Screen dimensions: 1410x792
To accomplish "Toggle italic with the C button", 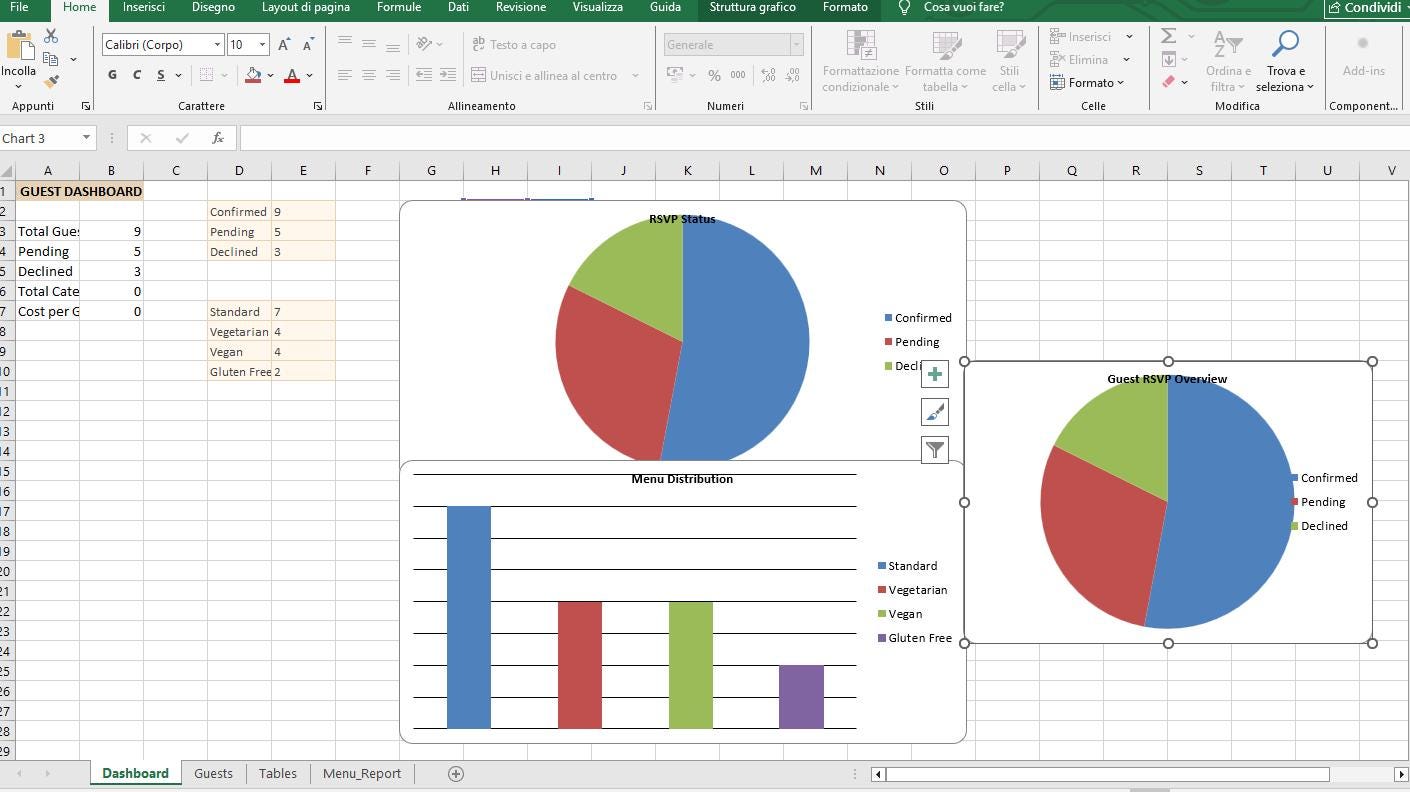I will (135, 75).
